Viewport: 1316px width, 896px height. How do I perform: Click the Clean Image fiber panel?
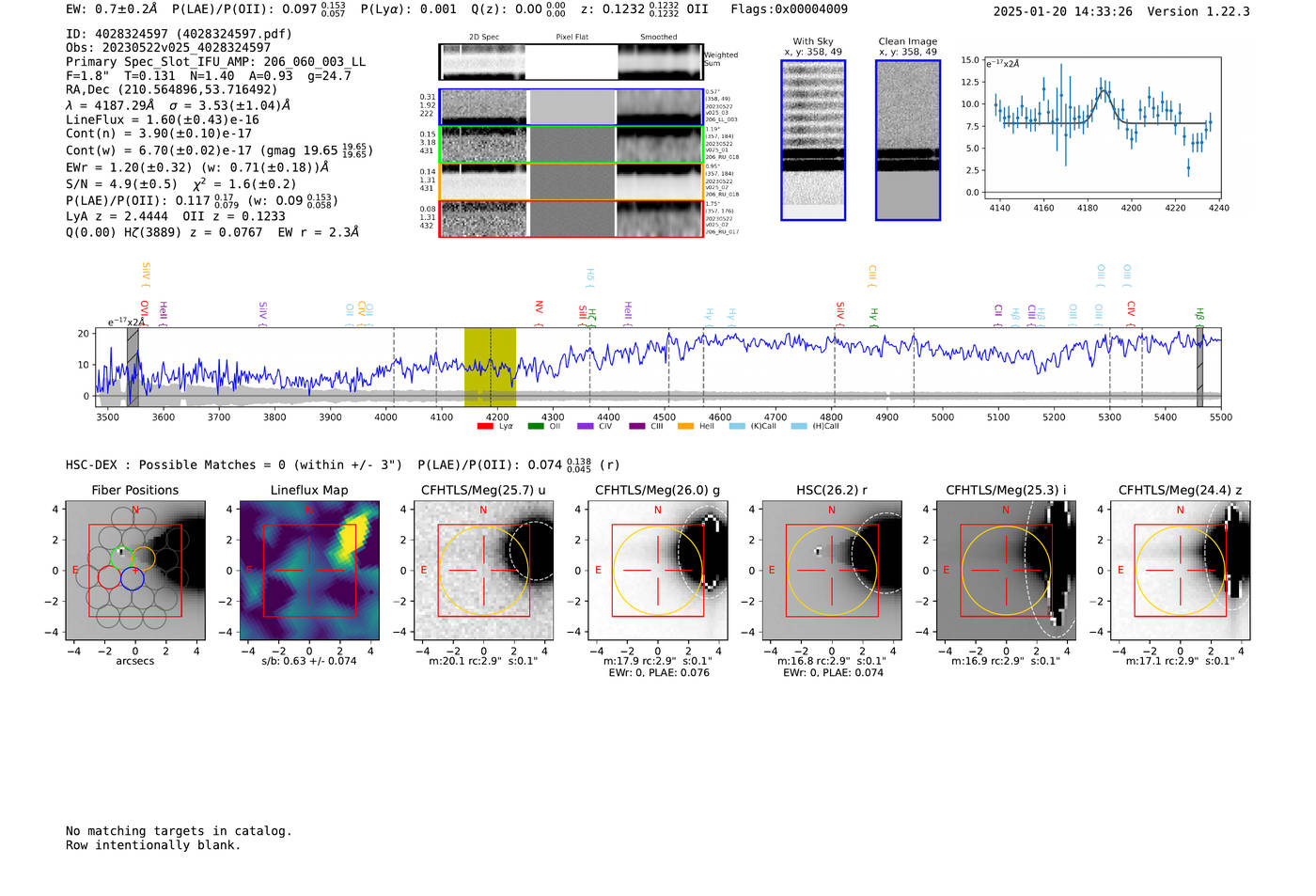click(908, 140)
